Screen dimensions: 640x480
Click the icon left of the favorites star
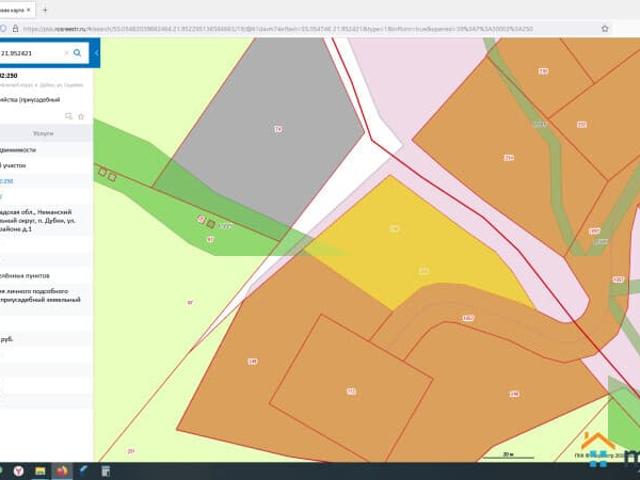[x=69, y=116]
